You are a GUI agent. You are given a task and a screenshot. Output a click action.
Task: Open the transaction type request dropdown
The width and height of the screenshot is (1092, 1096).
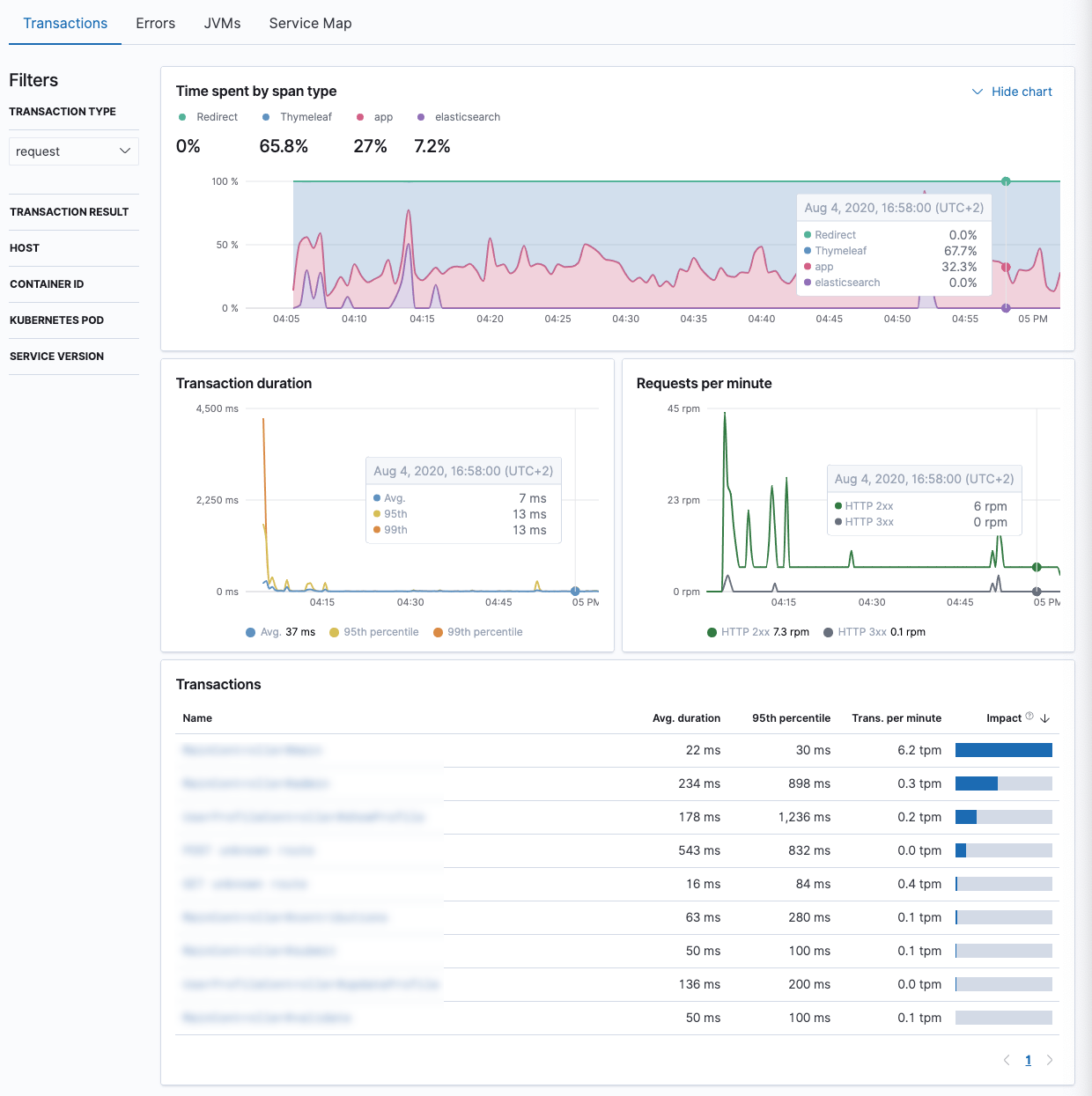click(73, 151)
